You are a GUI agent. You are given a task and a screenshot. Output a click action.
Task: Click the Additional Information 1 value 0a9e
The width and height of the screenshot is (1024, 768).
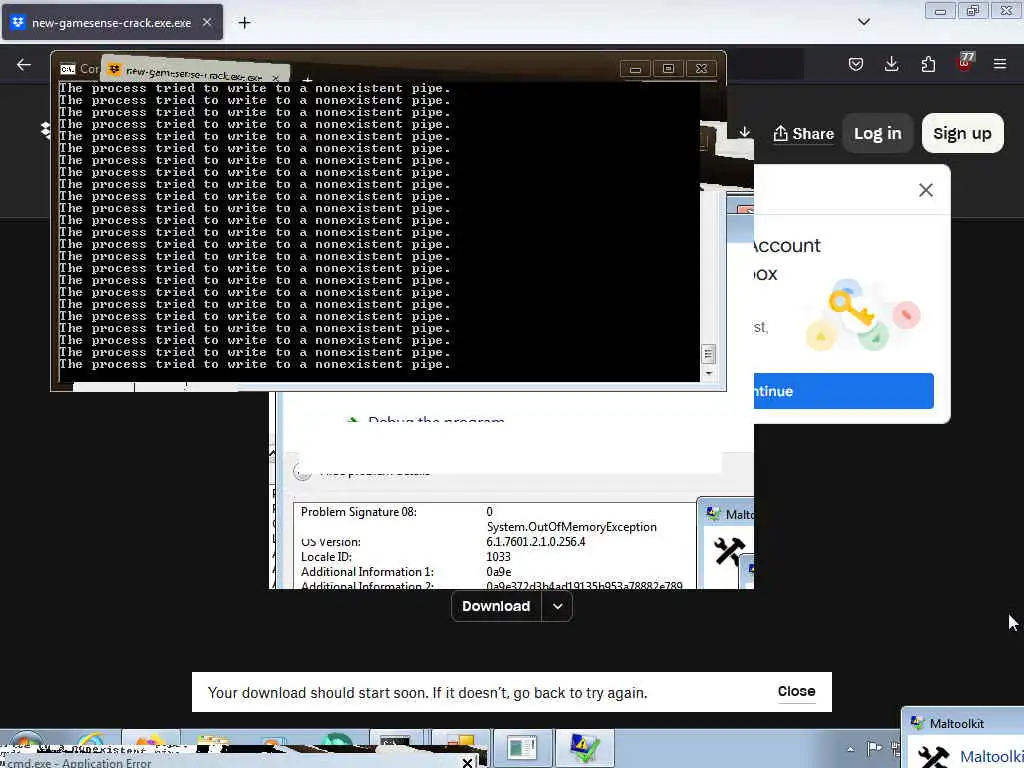[x=499, y=572]
